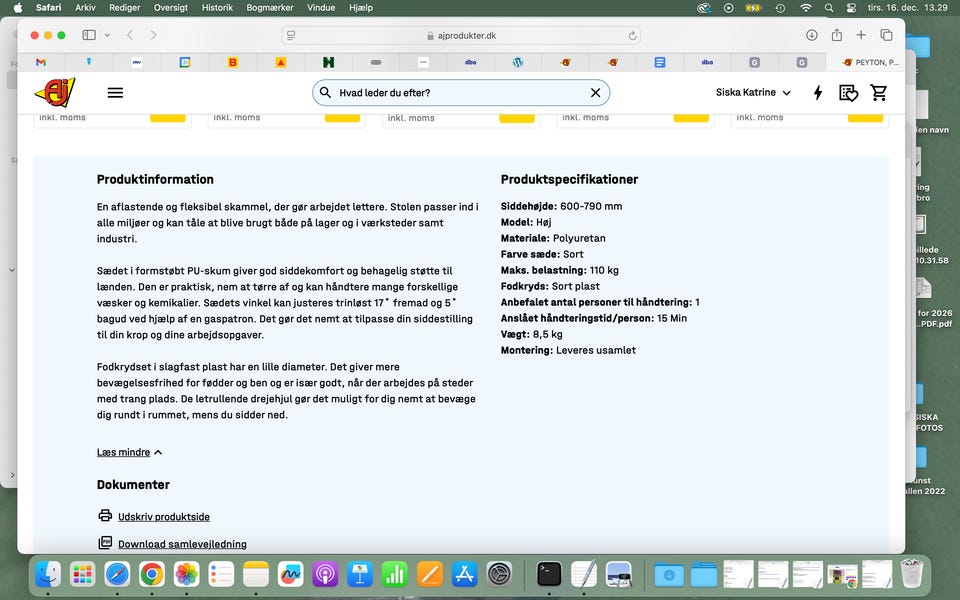Open Finder from the Dock
Screen dimensions: 960x600
(x=48, y=574)
